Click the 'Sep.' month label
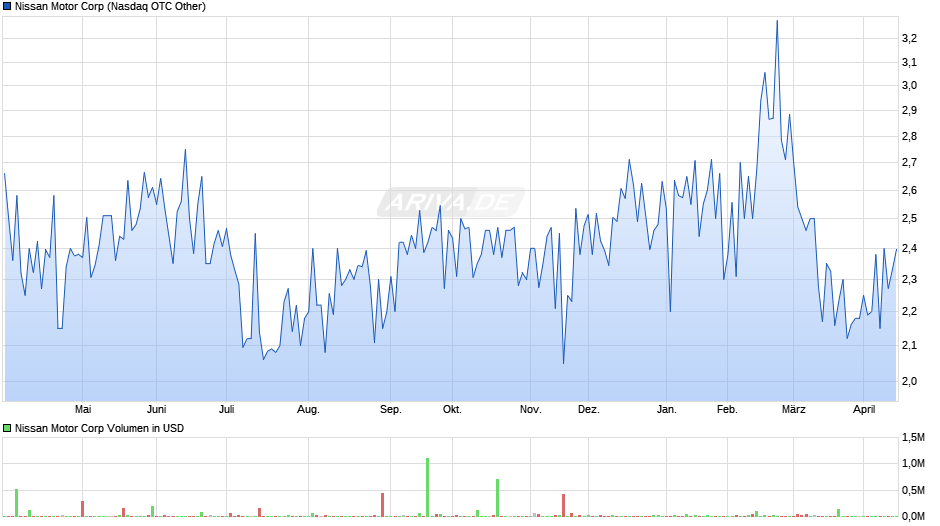This screenshot has width=940, height=526. 390,409
